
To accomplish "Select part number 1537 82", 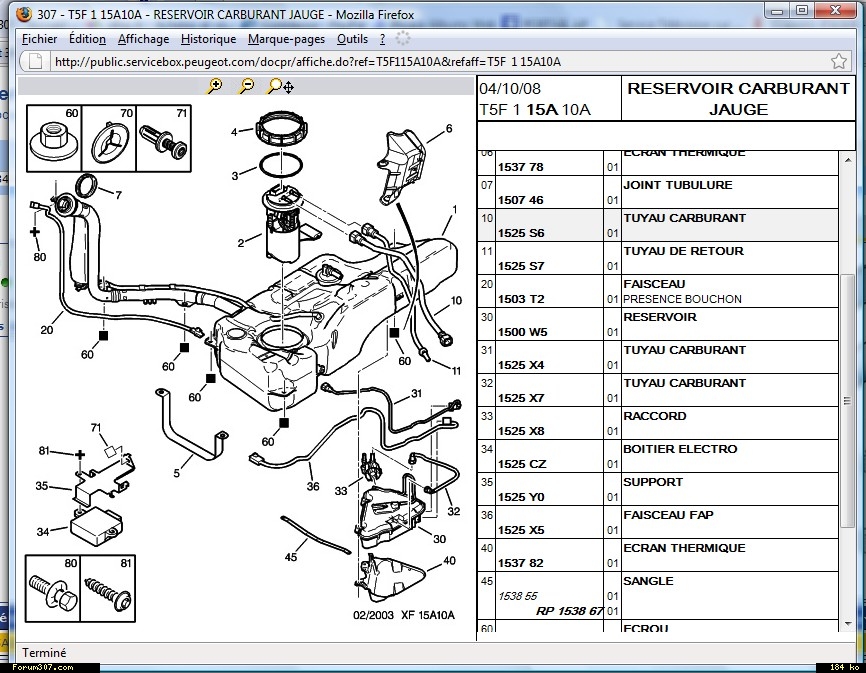I will pyautogui.click(x=521, y=563).
